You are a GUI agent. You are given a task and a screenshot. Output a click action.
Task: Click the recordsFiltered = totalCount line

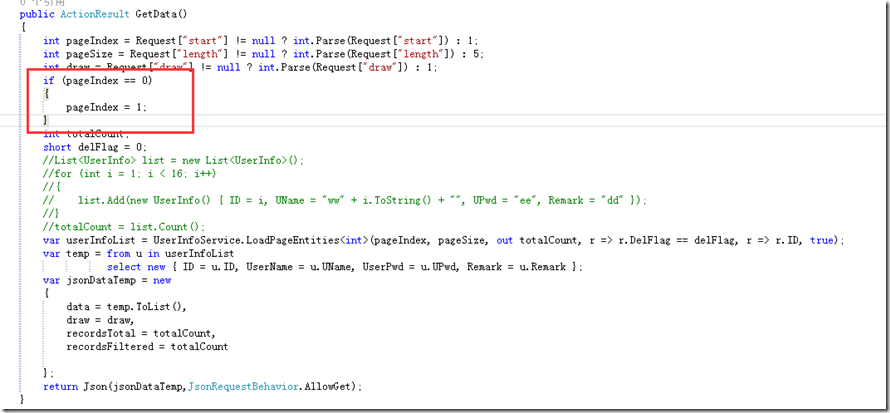click(x=146, y=346)
